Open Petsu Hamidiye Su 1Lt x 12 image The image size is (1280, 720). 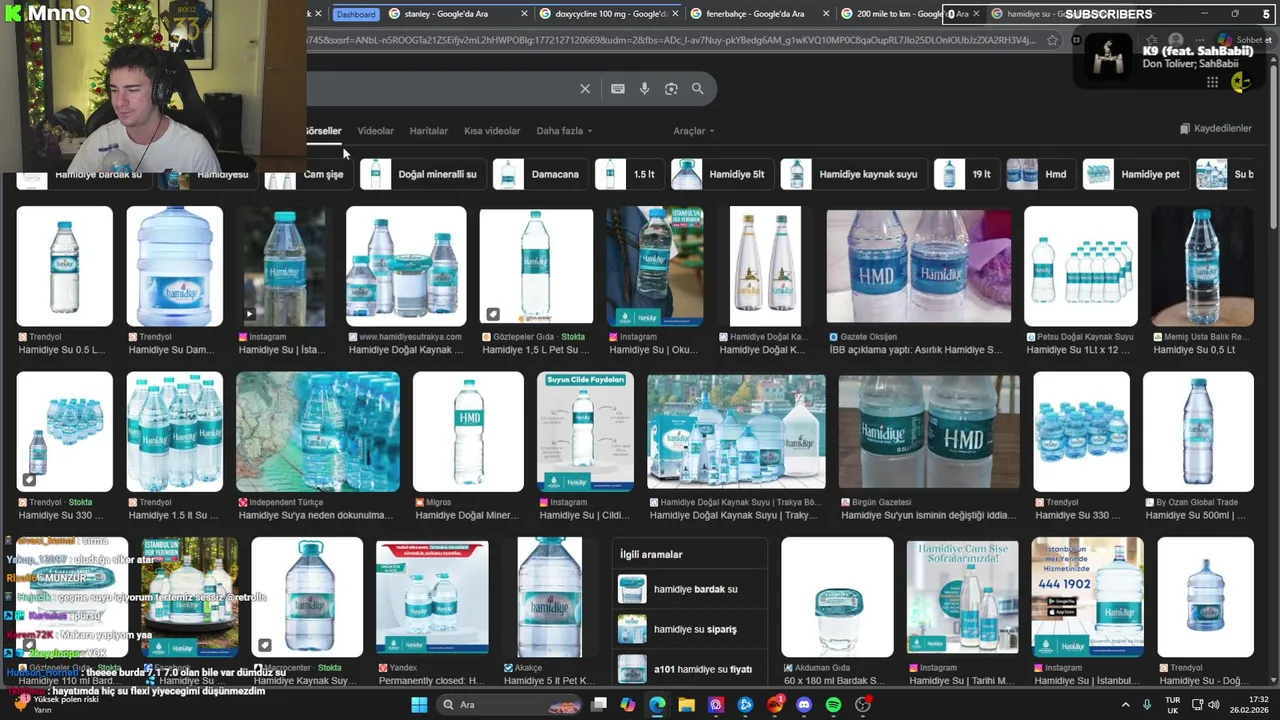(x=1080, y=266)
